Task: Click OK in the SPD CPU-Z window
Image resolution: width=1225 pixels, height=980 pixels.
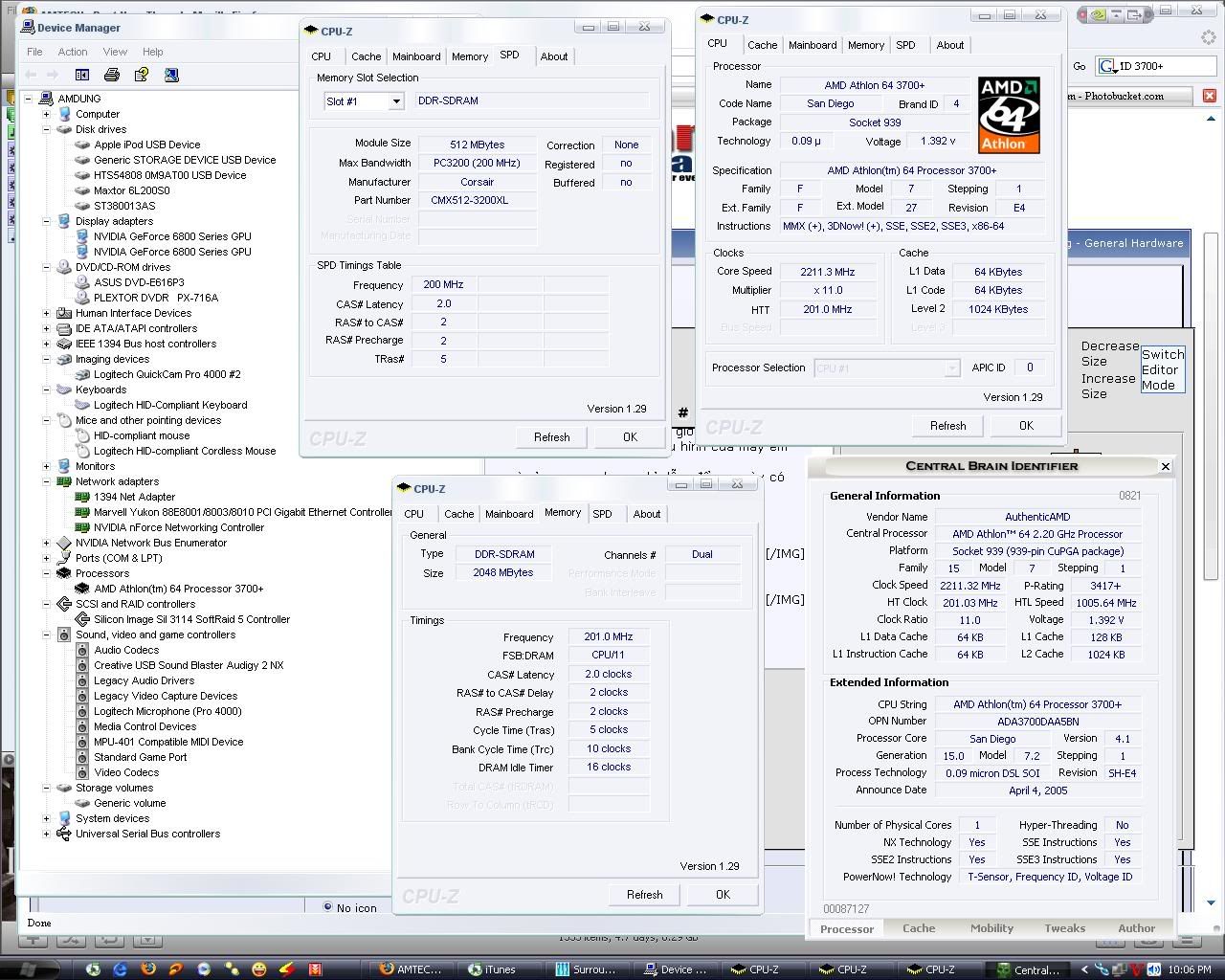Action: pos(630,436)
